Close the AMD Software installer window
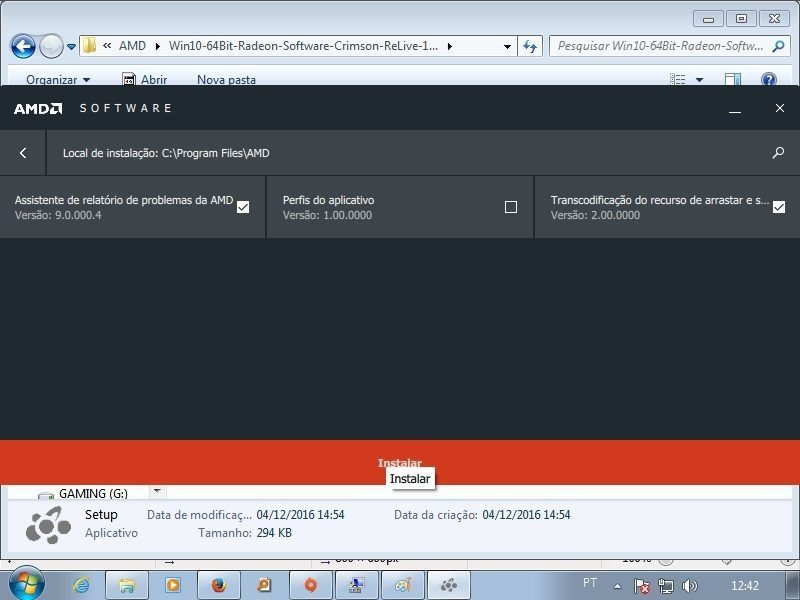 (780, 108)
